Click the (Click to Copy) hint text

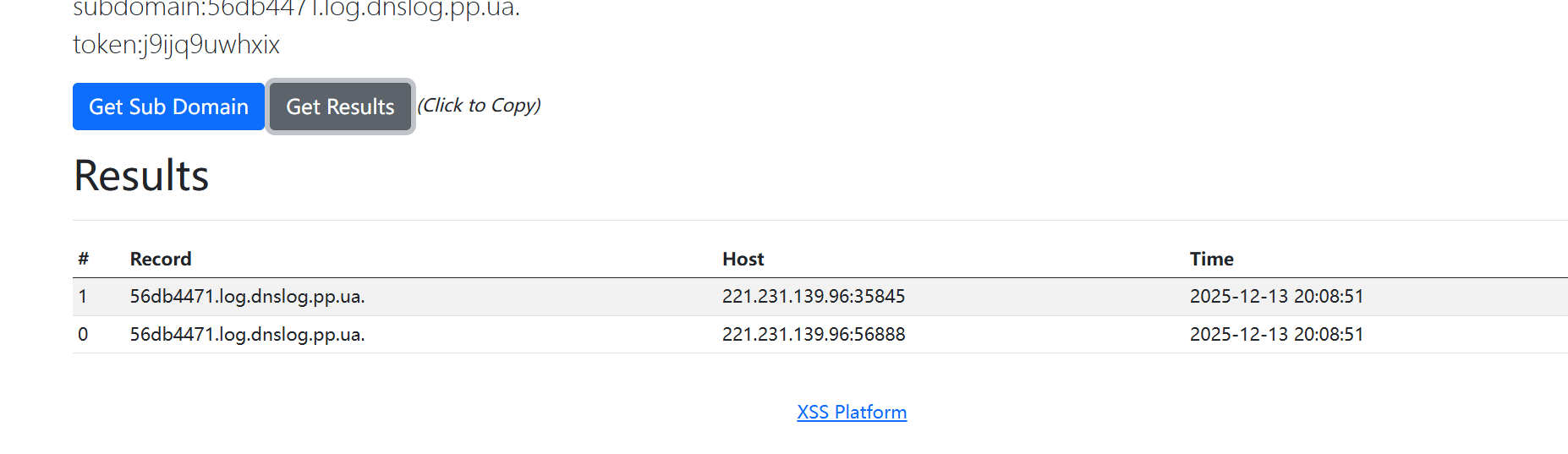coord(479,106)
